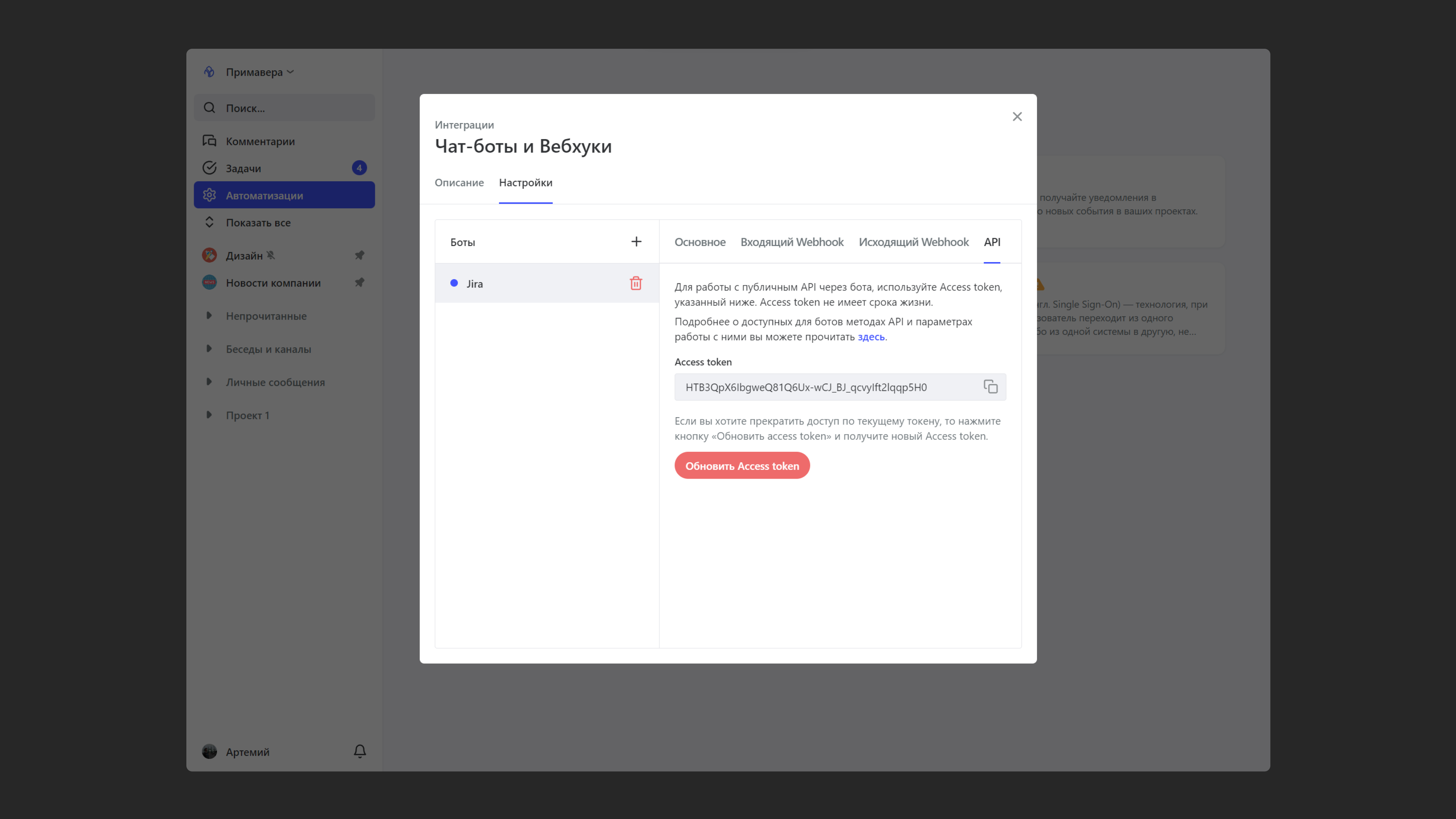Unpin the Дизайн chat pin icon

point(360,256)
